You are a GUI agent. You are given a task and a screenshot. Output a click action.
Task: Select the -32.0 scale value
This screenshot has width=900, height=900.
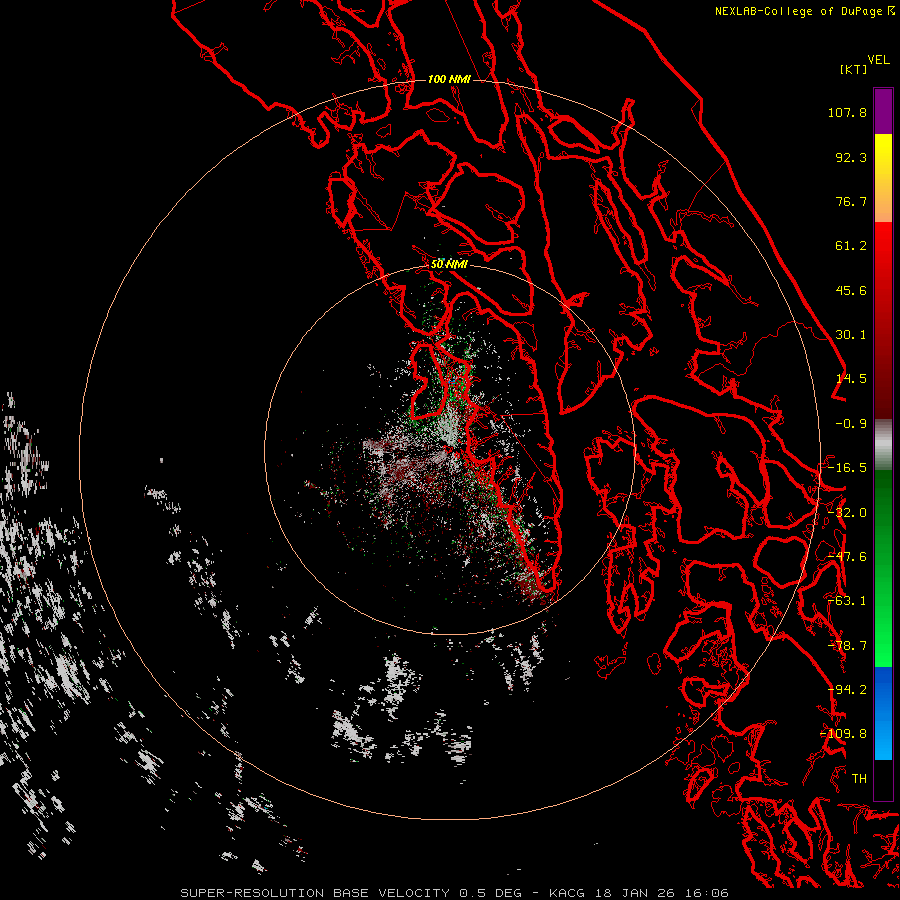click(847, 513)
